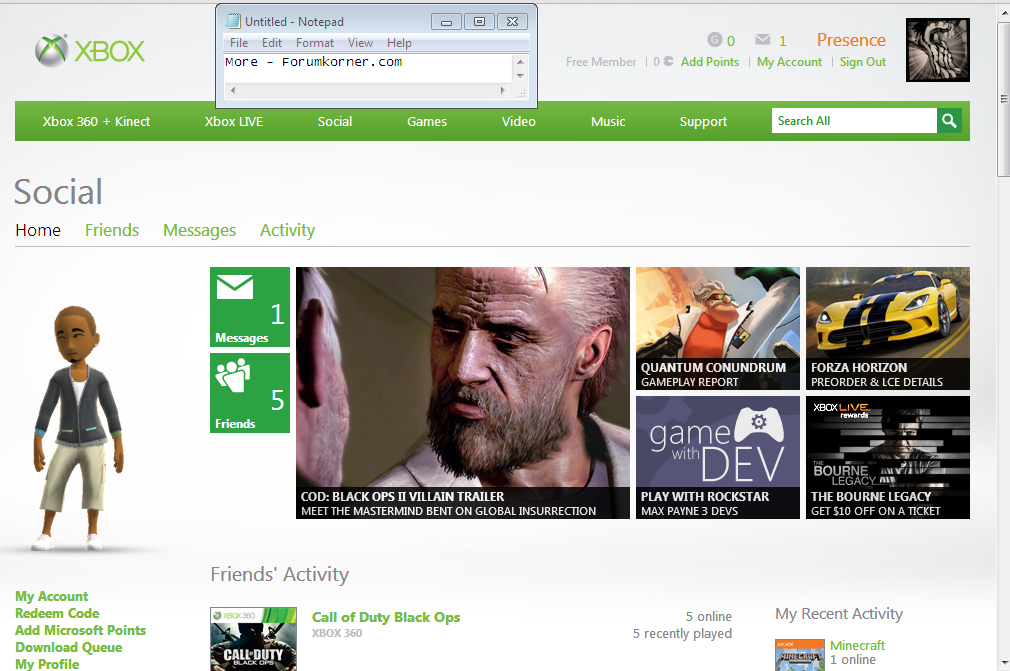Click Call of Duty Black Ops box art
This screenshot has height=671, width=1010.
tap(253, 639)
